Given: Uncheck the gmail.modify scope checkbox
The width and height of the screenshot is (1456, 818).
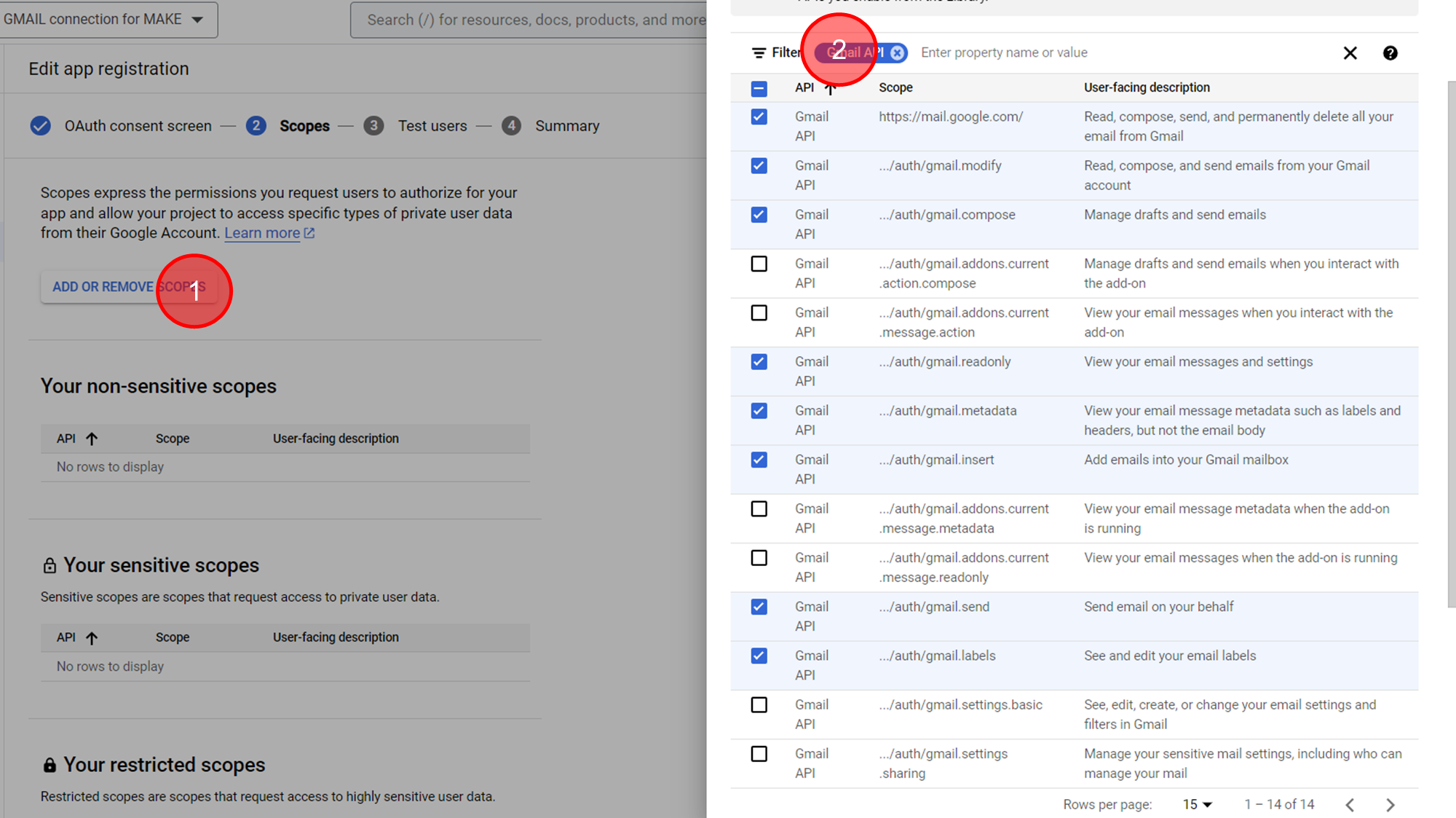Looking at the screenshot, I should 759,166.
